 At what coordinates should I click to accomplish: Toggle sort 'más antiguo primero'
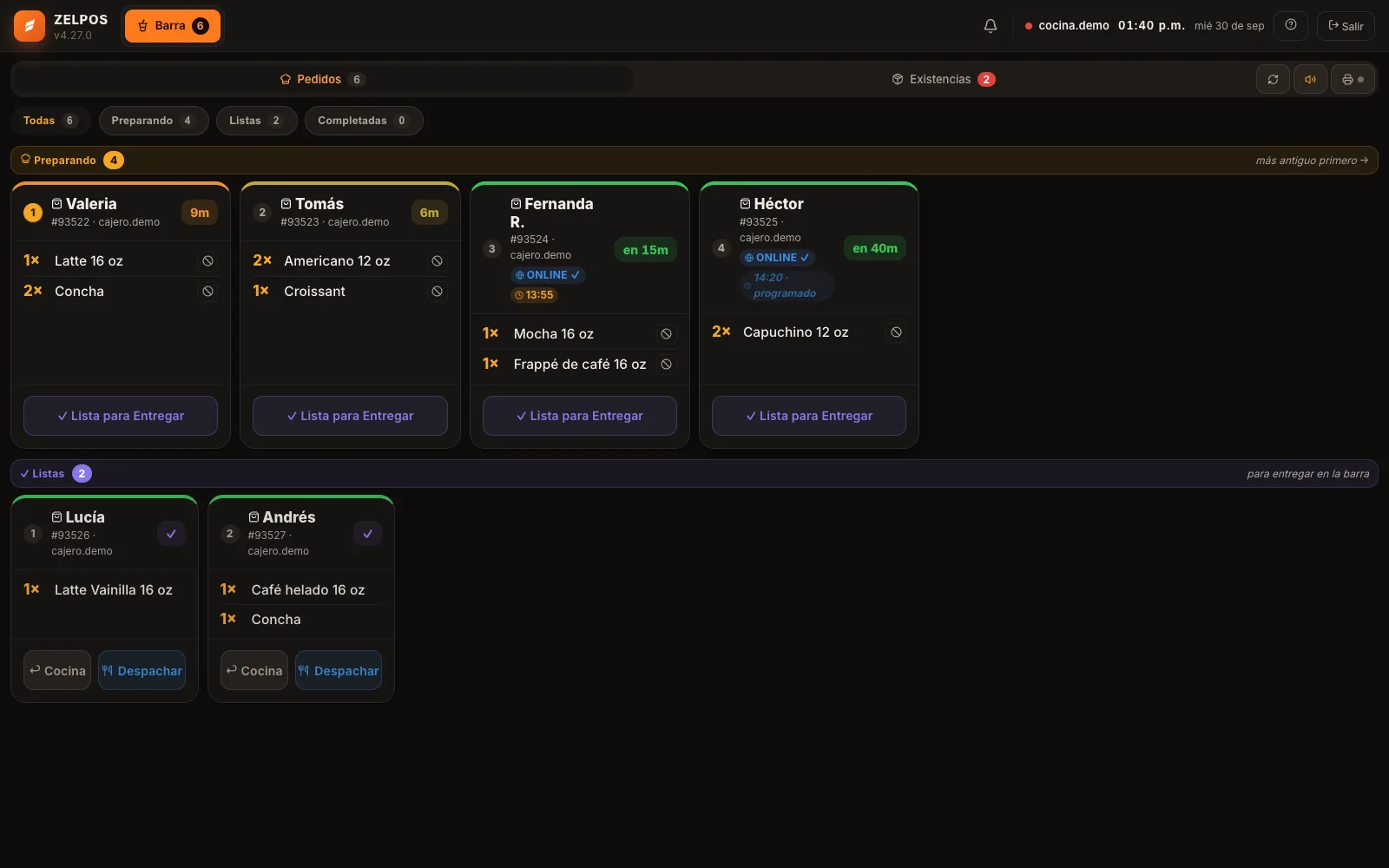1312,161
